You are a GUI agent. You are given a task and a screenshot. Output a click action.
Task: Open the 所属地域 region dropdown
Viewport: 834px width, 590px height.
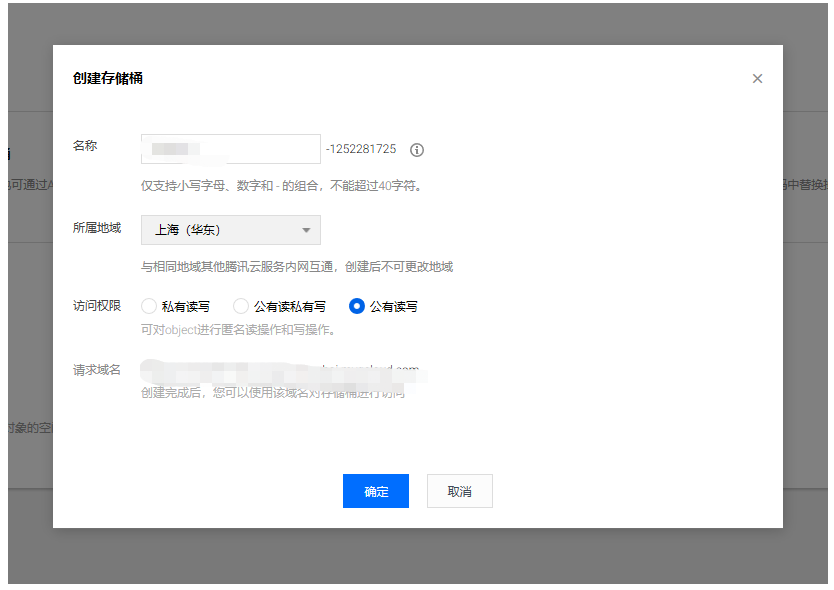(231, 230)
